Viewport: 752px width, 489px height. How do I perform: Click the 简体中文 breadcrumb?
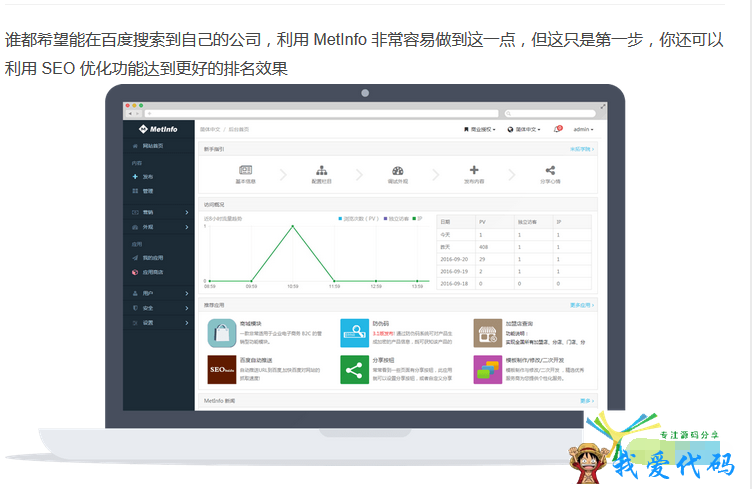click(x=210, y=129)
